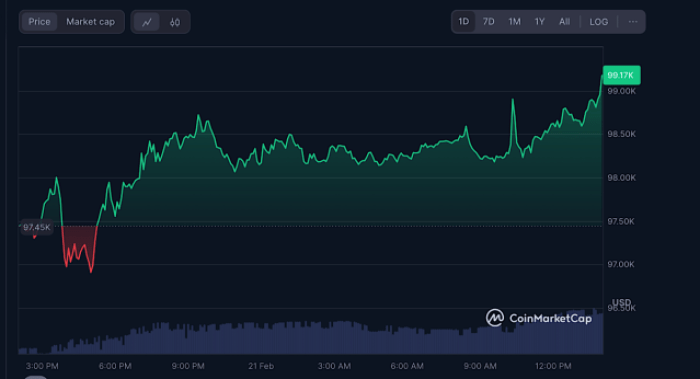Click the 99.17K current price label
The image size is (700, 379).
[x=621, y=75]
